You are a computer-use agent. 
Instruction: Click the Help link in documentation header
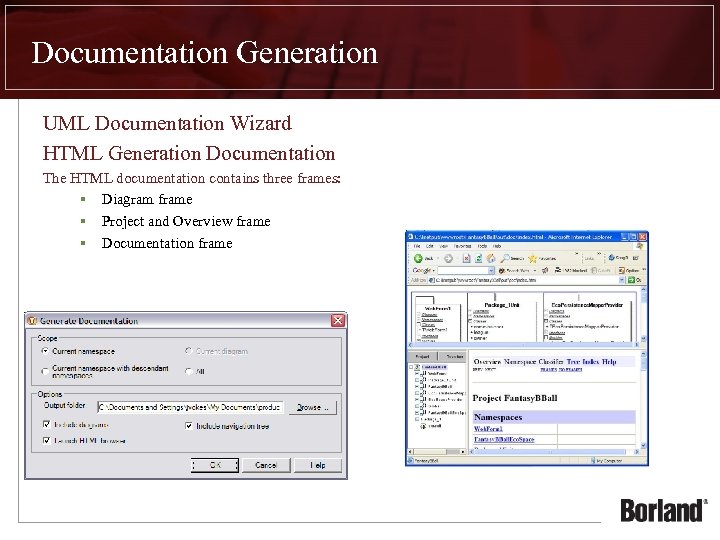pyautogui.click(x=609, y=362)
